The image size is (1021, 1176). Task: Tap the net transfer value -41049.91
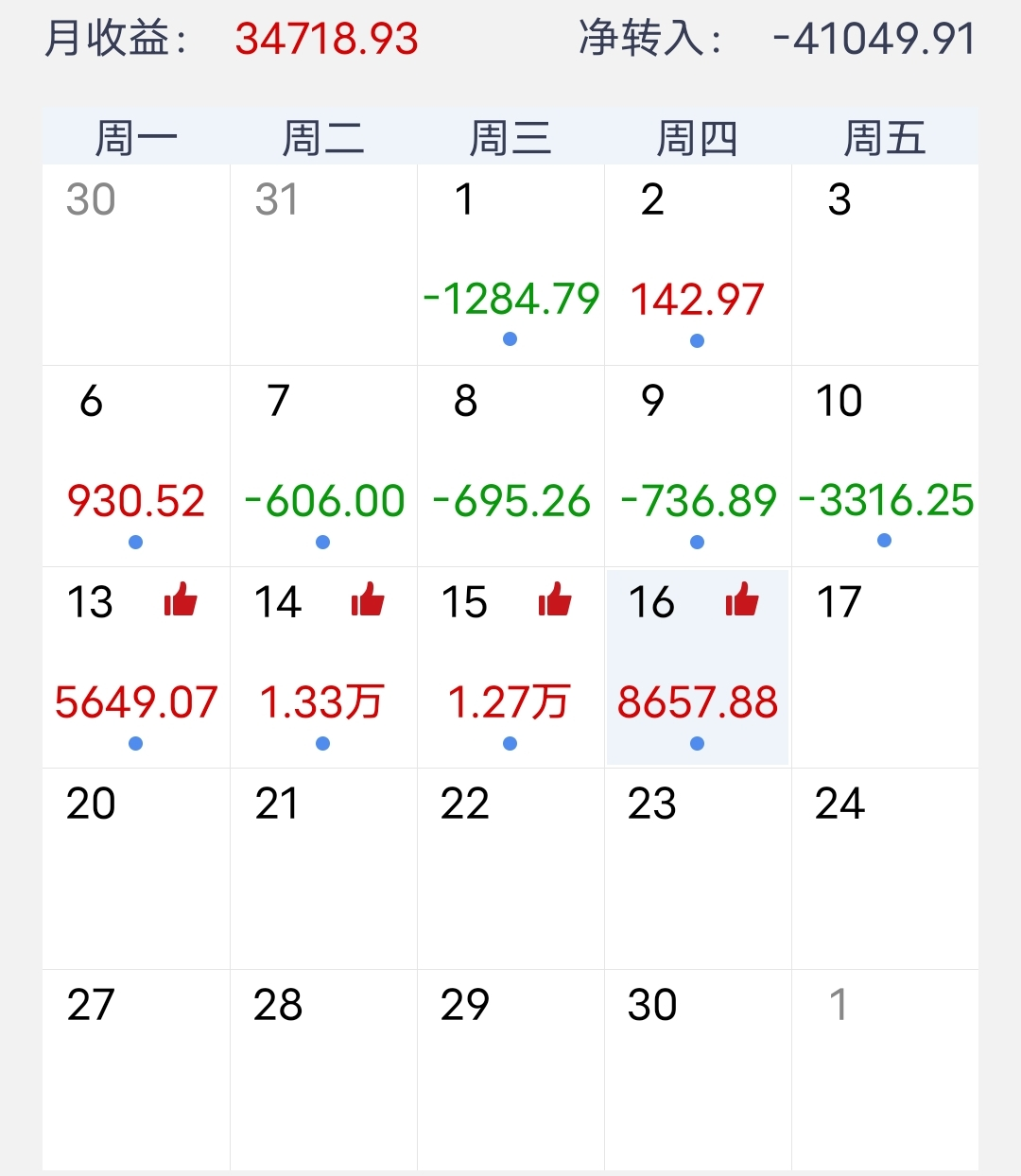(x=874, y=39)
